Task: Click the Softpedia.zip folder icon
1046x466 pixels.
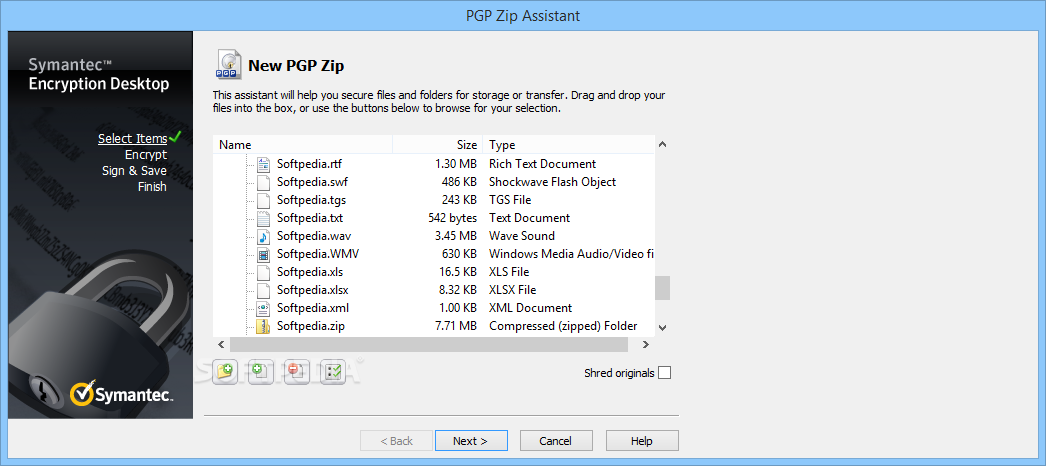Action: click(264, 326)
